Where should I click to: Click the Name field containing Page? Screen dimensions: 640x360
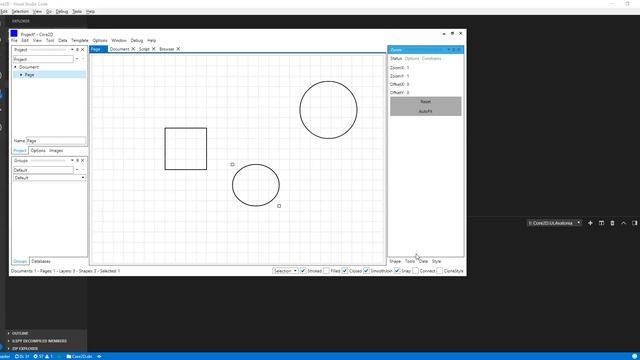pos(56,141)
